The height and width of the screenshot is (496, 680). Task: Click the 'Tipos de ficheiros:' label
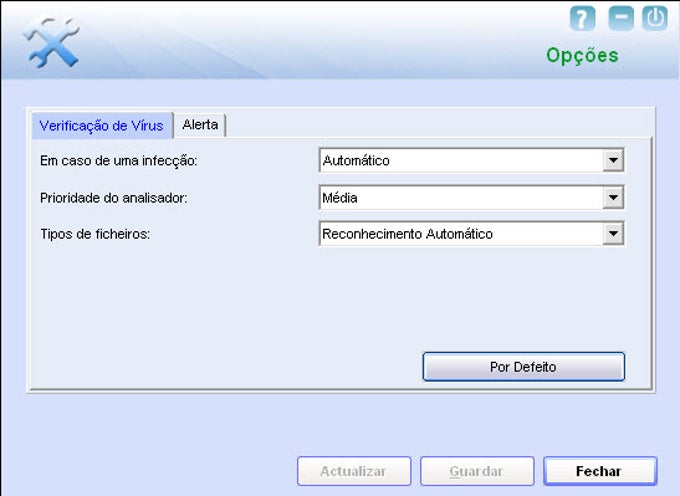[95, 235]
